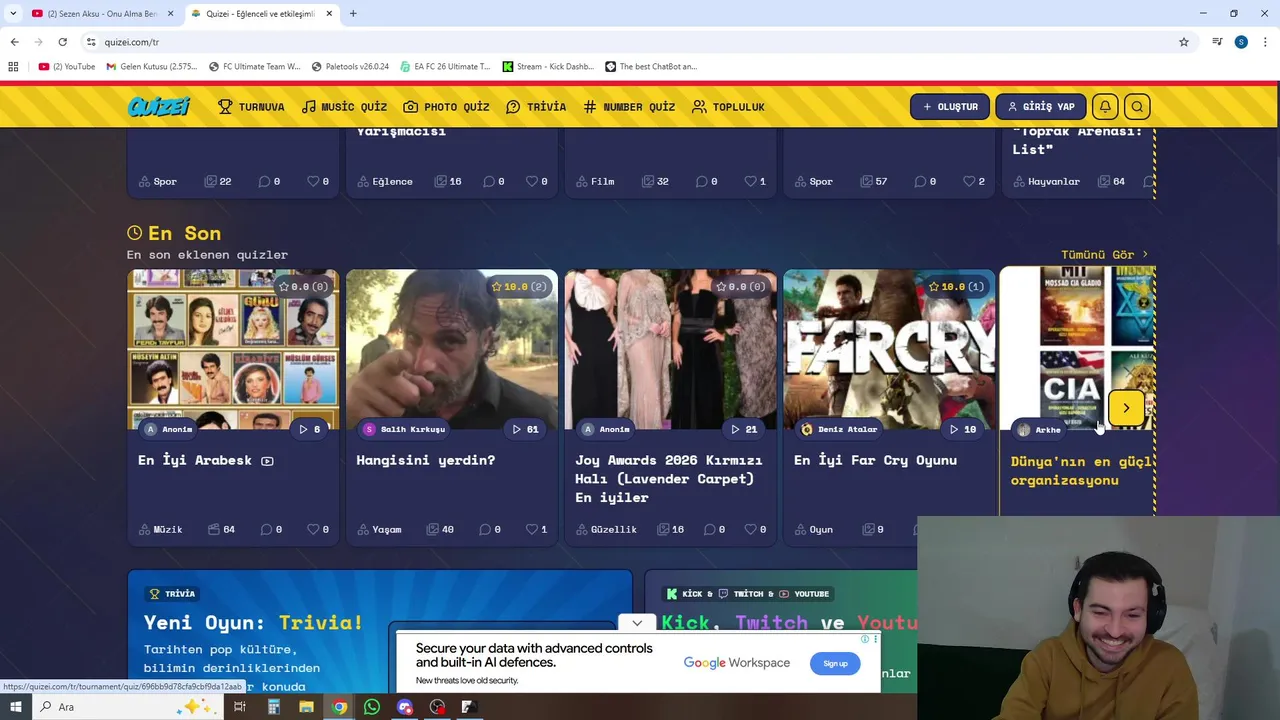
Task: Click the Tümünü Gör link
Action: (1104, 254)
